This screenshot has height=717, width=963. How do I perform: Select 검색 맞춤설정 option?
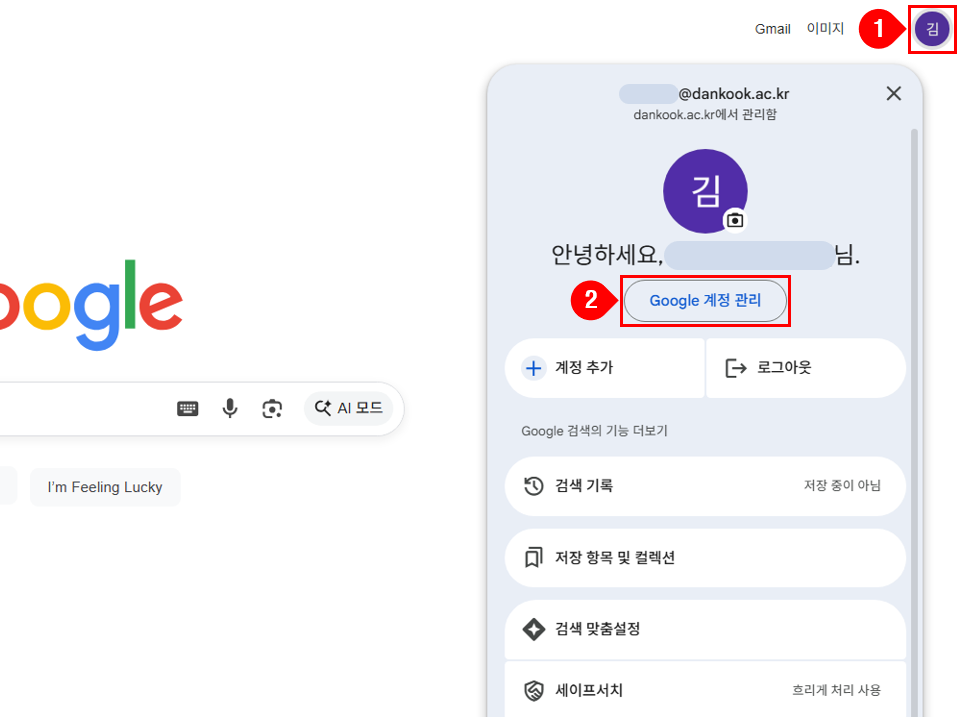pos(704,629)
